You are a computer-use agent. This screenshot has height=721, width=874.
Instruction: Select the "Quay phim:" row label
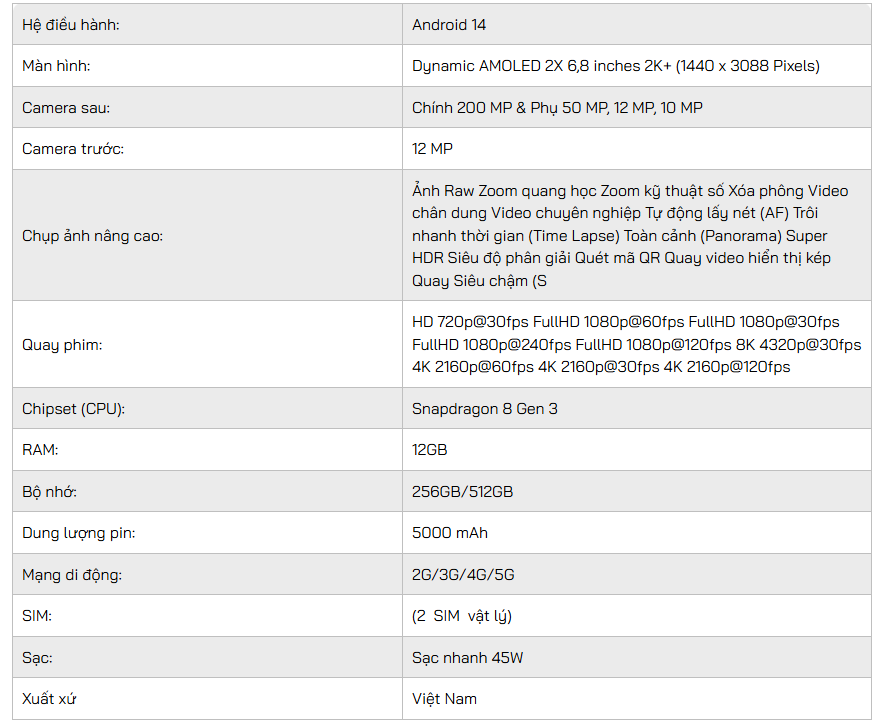pyautogui.click(x=62, y=345)
